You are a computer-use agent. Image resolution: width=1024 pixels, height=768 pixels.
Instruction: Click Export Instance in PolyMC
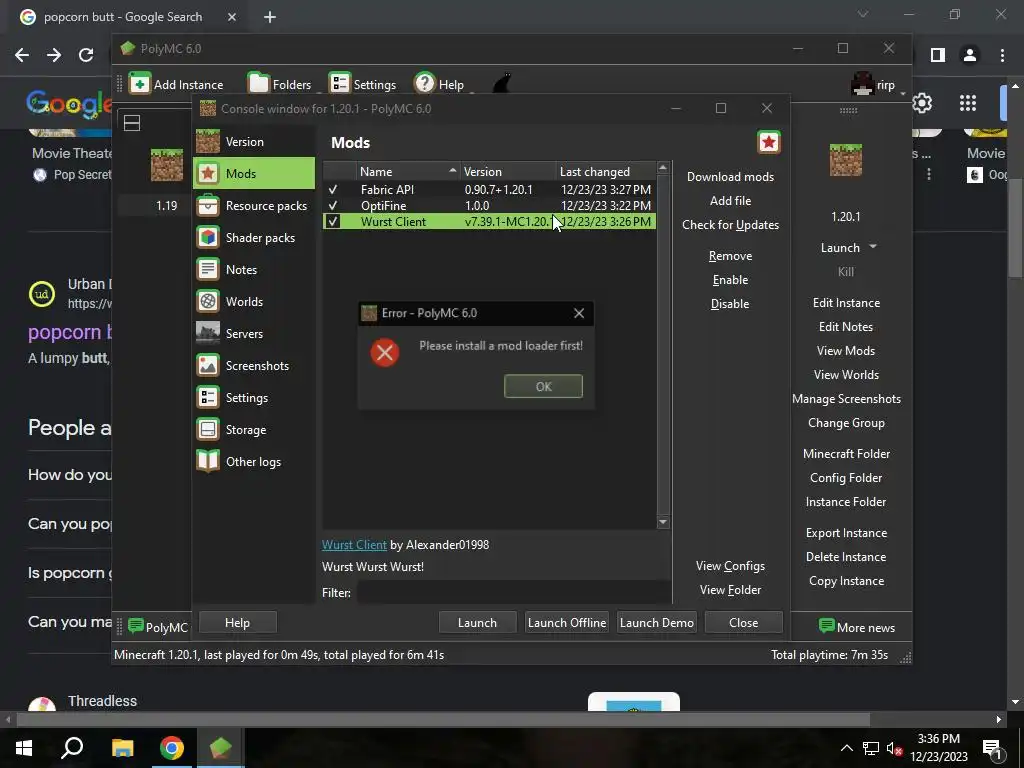click(846, 533)
